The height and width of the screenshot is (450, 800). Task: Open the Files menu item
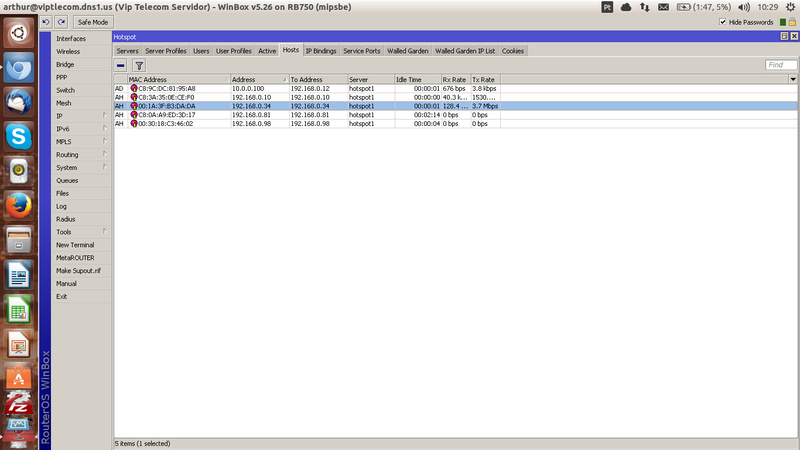[x=81, y=193]
